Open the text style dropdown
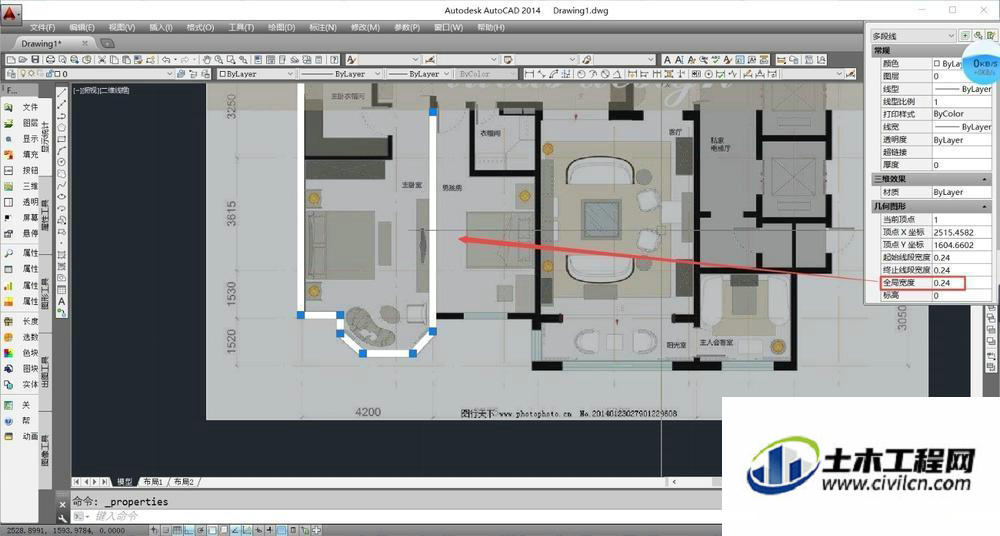The width and height of the screenshot is (1000, 536). point(388,59)
